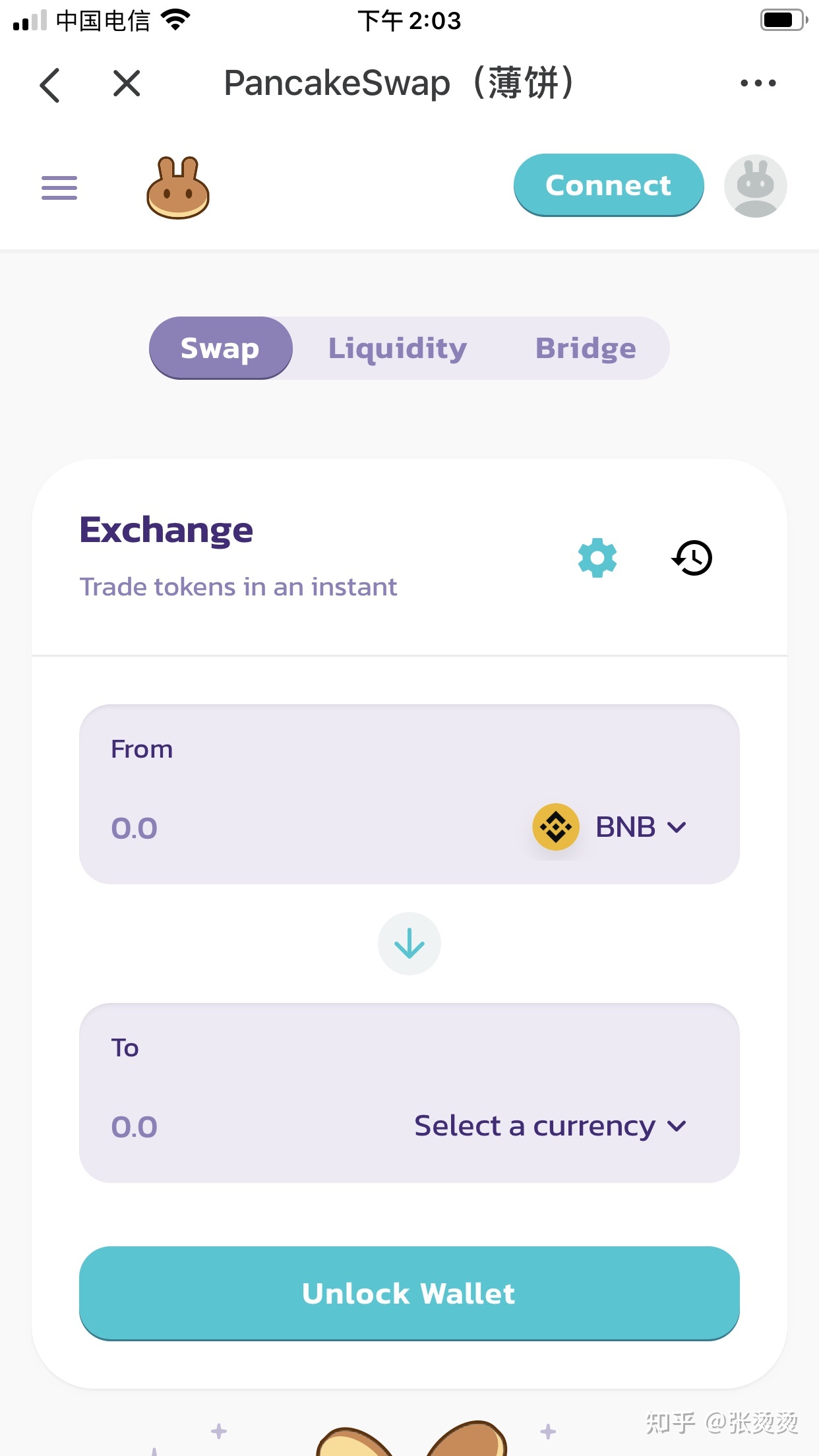Switch to the Liquidity tab
This screenshot has width=819, height=1456.
point(398,348)
